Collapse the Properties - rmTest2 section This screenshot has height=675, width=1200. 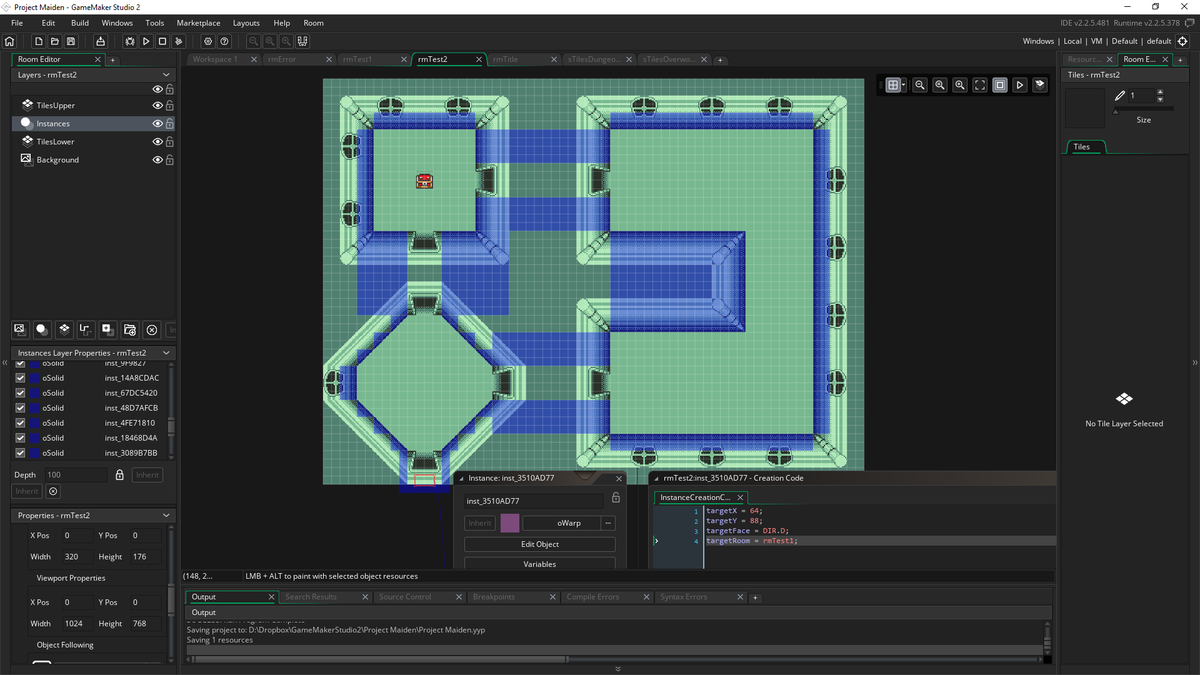click(x=166, y=515)
